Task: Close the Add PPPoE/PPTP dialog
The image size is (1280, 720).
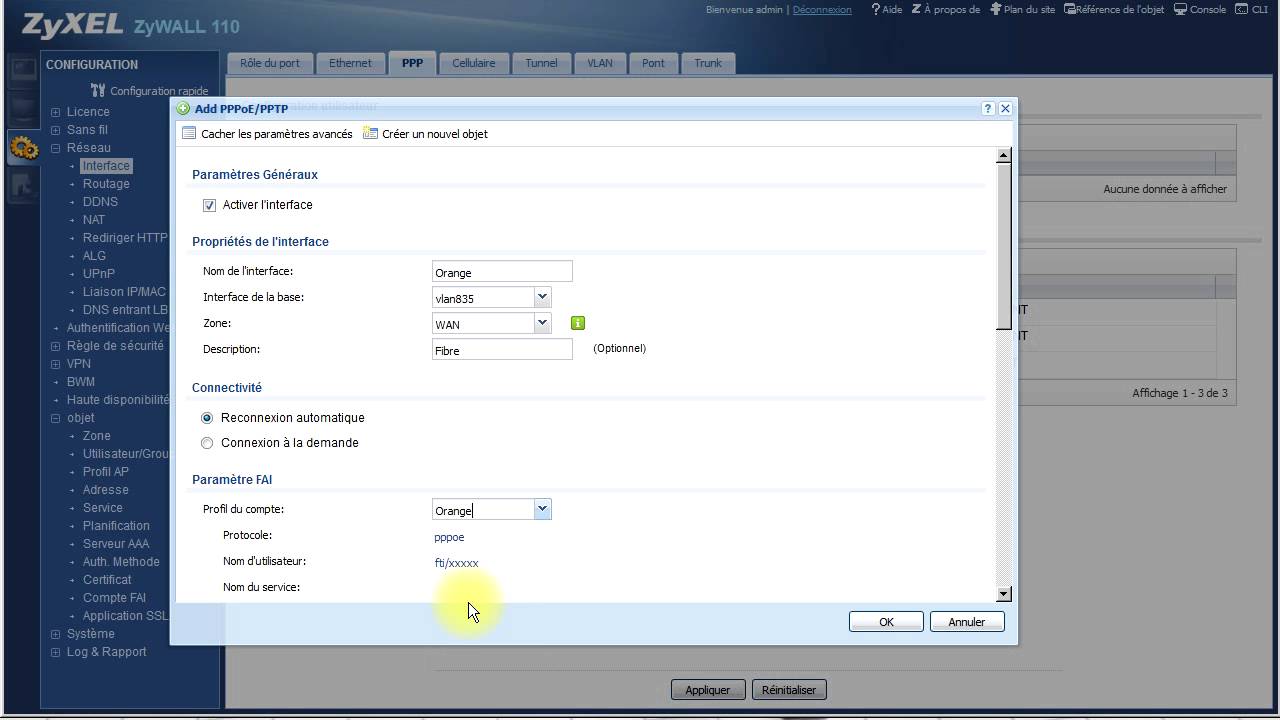Action: [x=1005, y=109]
